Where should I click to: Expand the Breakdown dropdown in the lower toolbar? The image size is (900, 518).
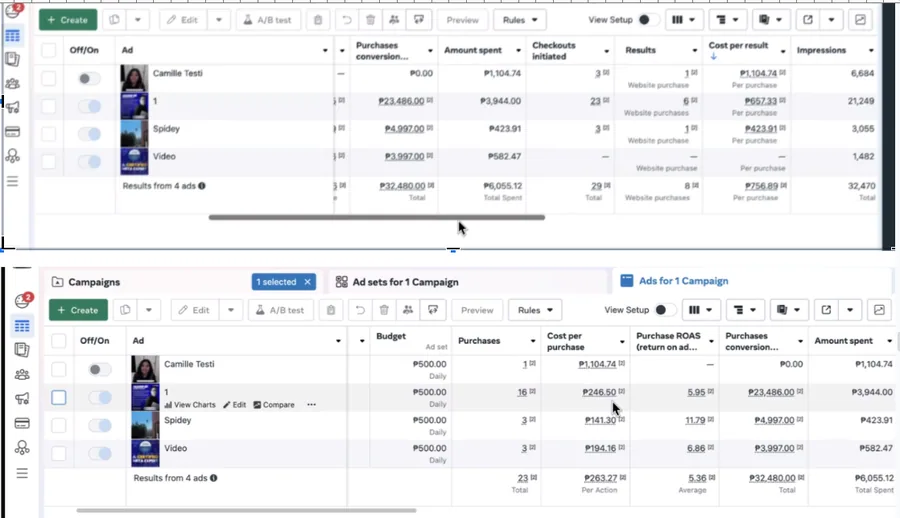[744, 310]
